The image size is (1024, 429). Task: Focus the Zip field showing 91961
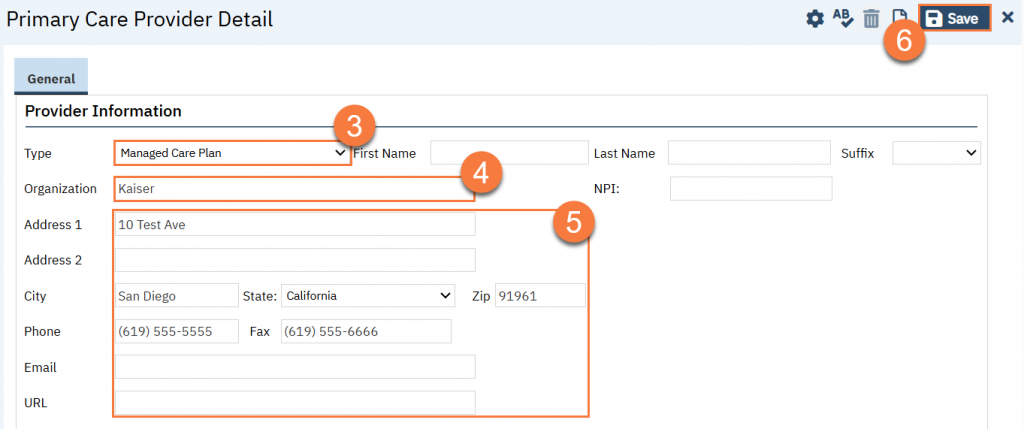tap(539, 296)
